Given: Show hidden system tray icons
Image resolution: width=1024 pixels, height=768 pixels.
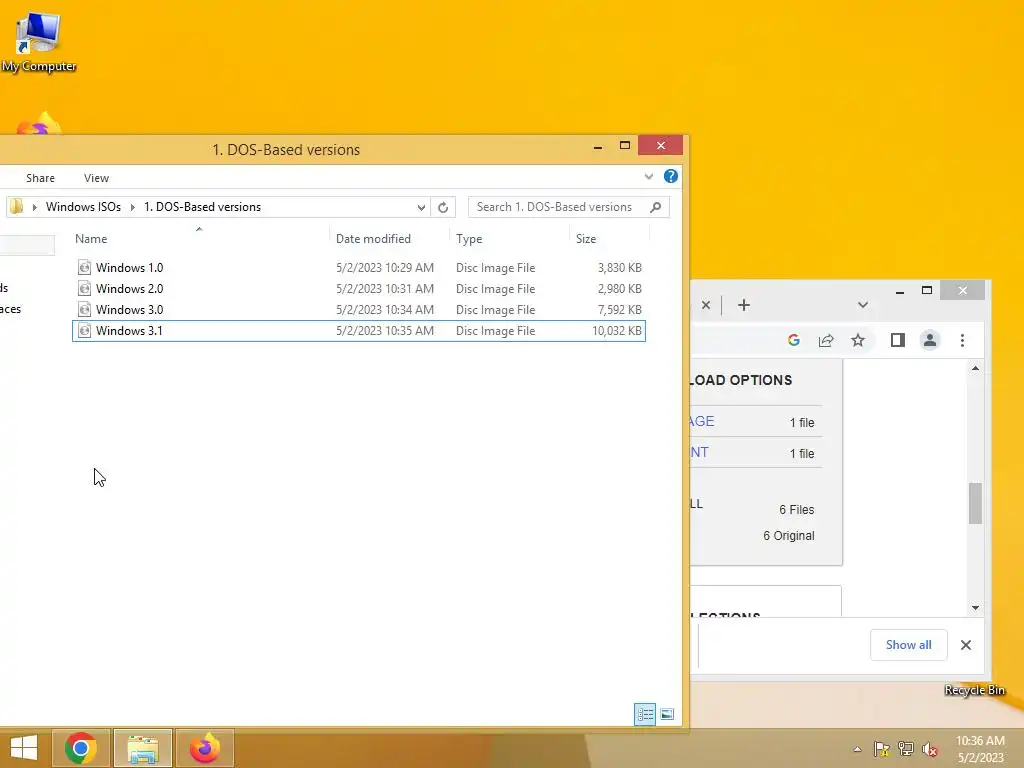Looking at the screenshot, I should (x=857, y=749).
